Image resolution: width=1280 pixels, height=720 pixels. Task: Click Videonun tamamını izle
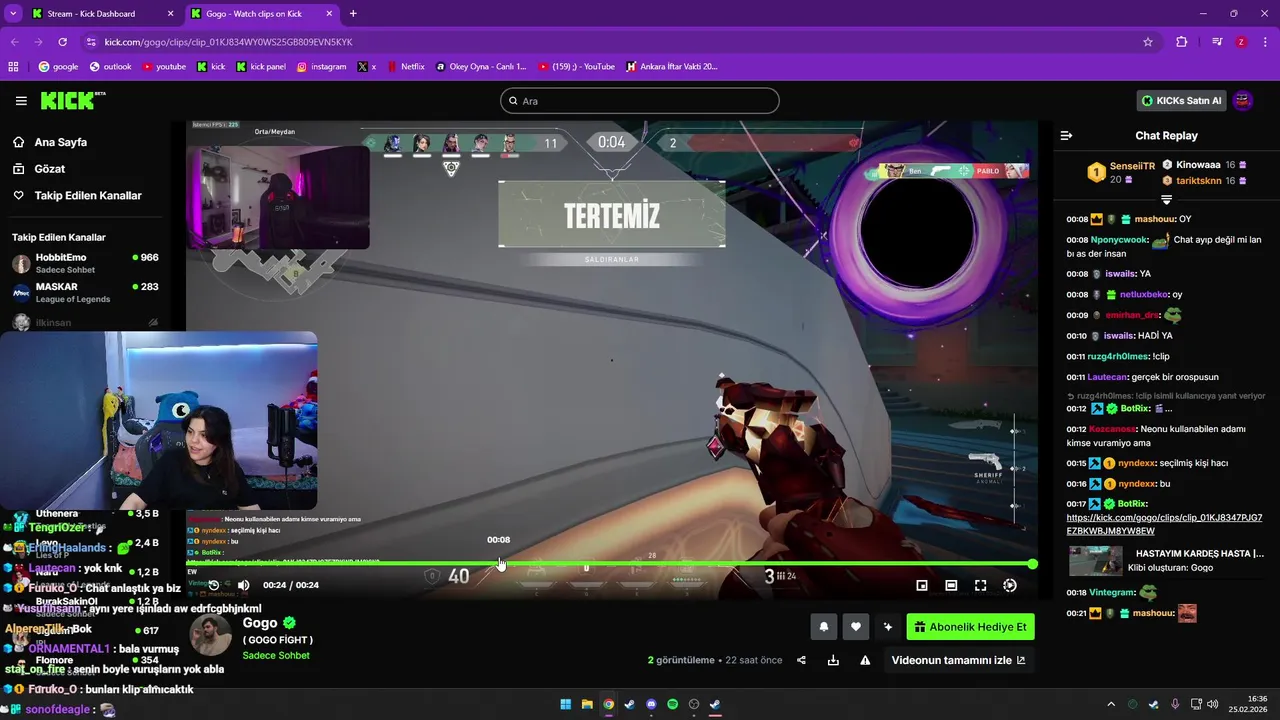[958, 660]
